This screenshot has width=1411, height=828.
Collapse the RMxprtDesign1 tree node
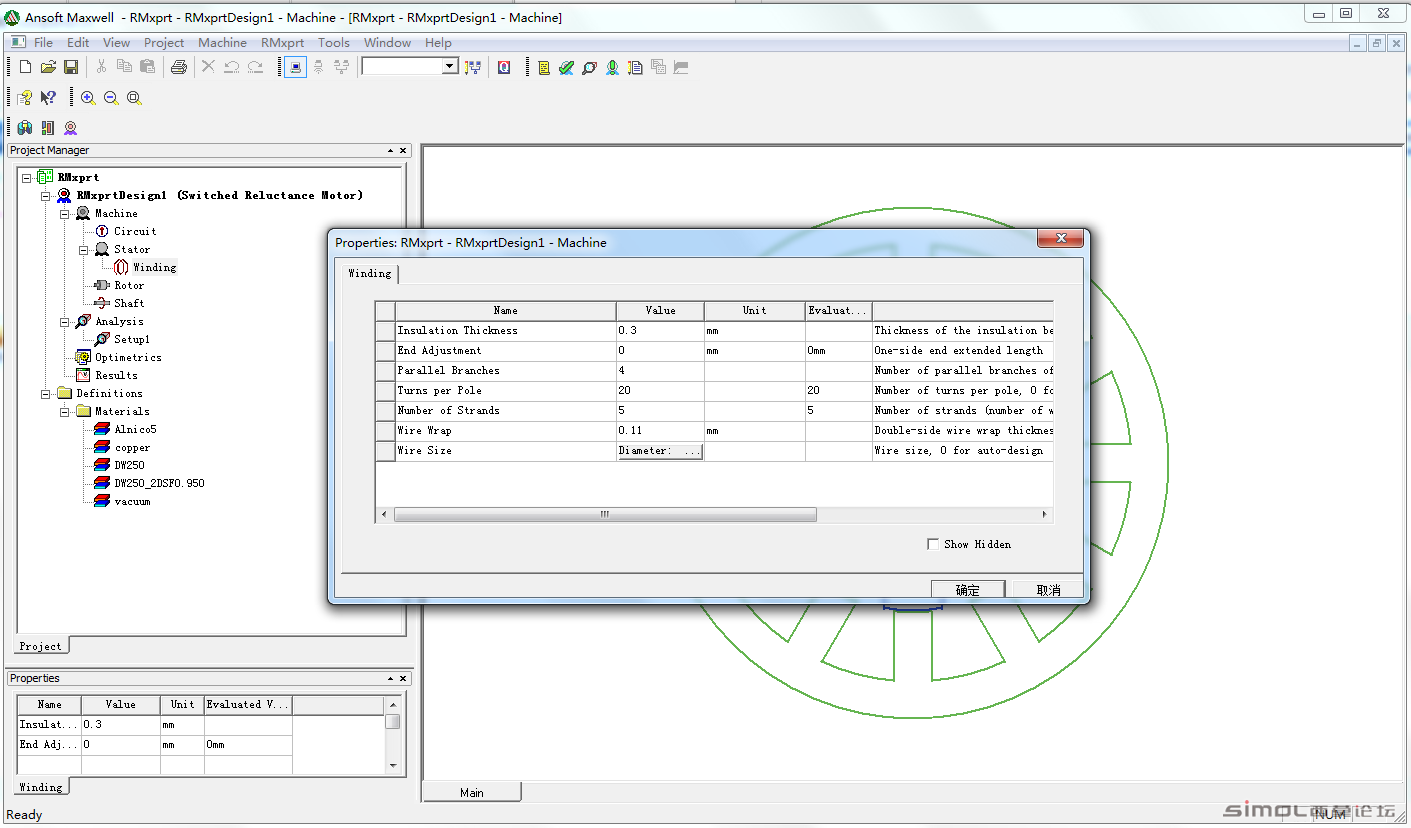pyautogui.click(x=46, y=195)
